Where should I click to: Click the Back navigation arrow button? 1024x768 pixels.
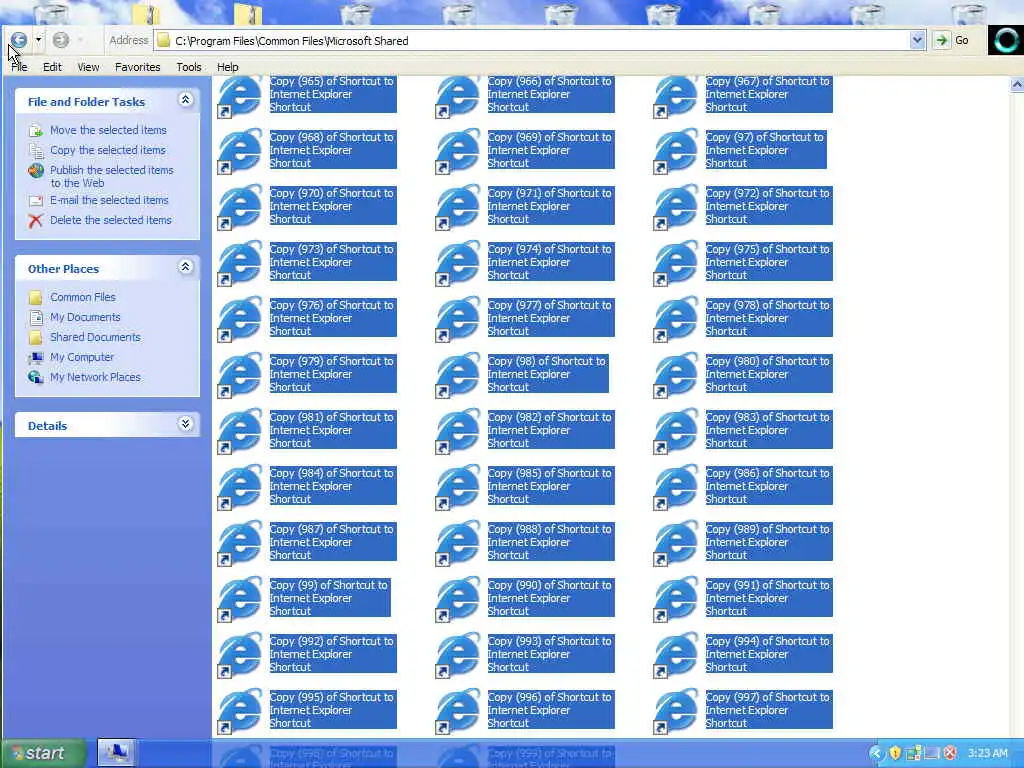pyautogui.click(x=18, y=40)
